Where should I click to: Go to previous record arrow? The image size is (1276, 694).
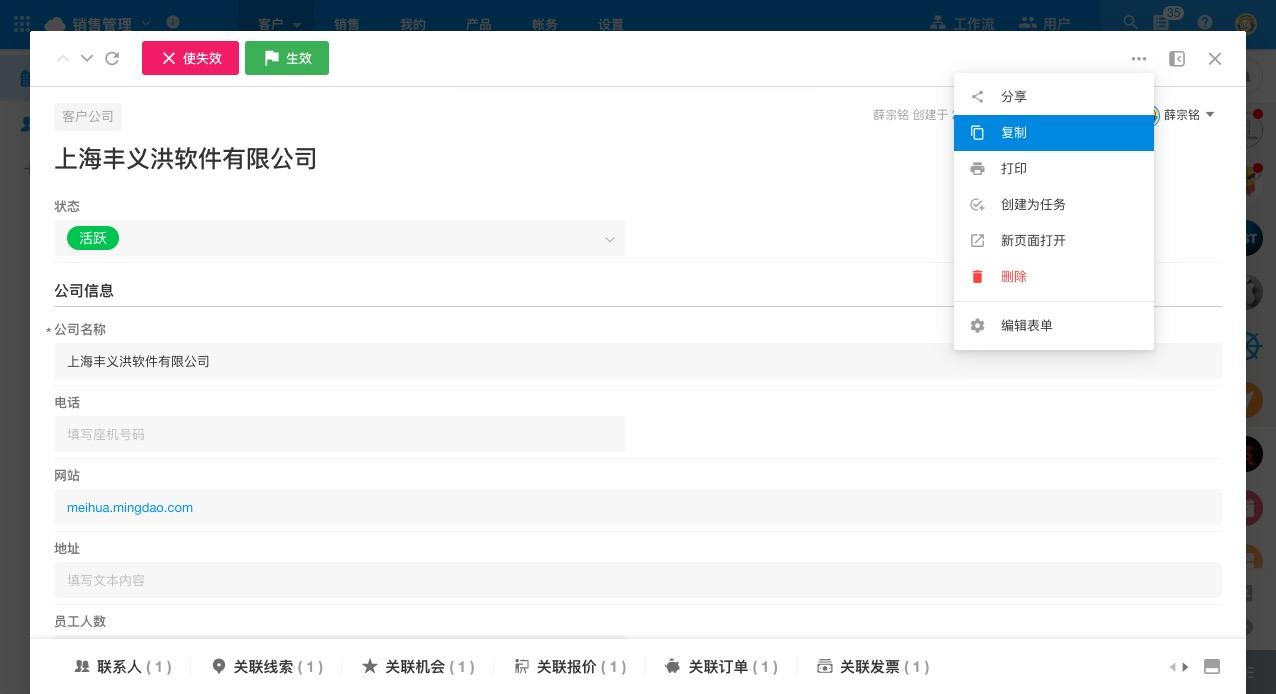[x=63, y=59]
